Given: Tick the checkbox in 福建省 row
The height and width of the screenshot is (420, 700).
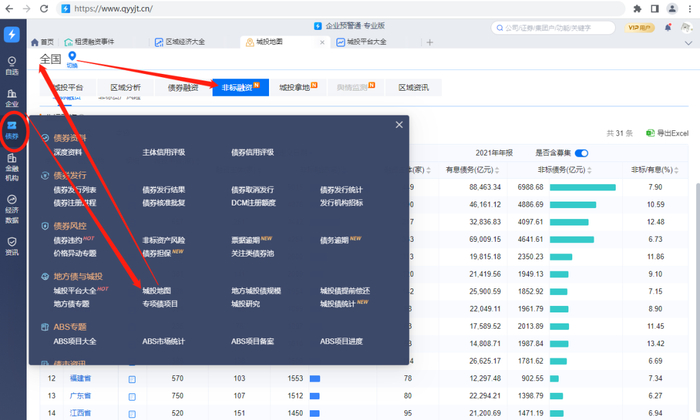Looking at the screenshot, I should pyautogui.click(x=132, y=379).
